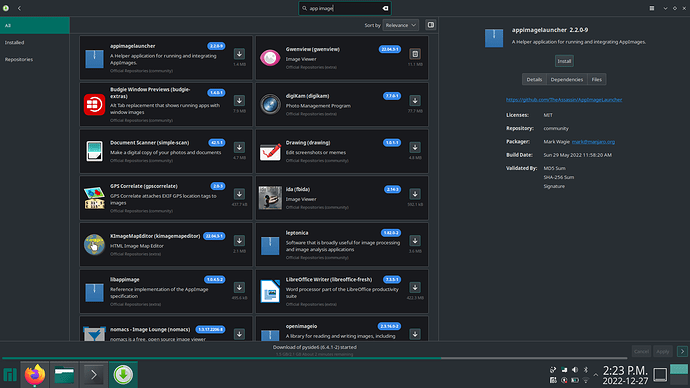Mark libappimage for installation
This screenshot has width=690, height=388.
pos(239,287)
